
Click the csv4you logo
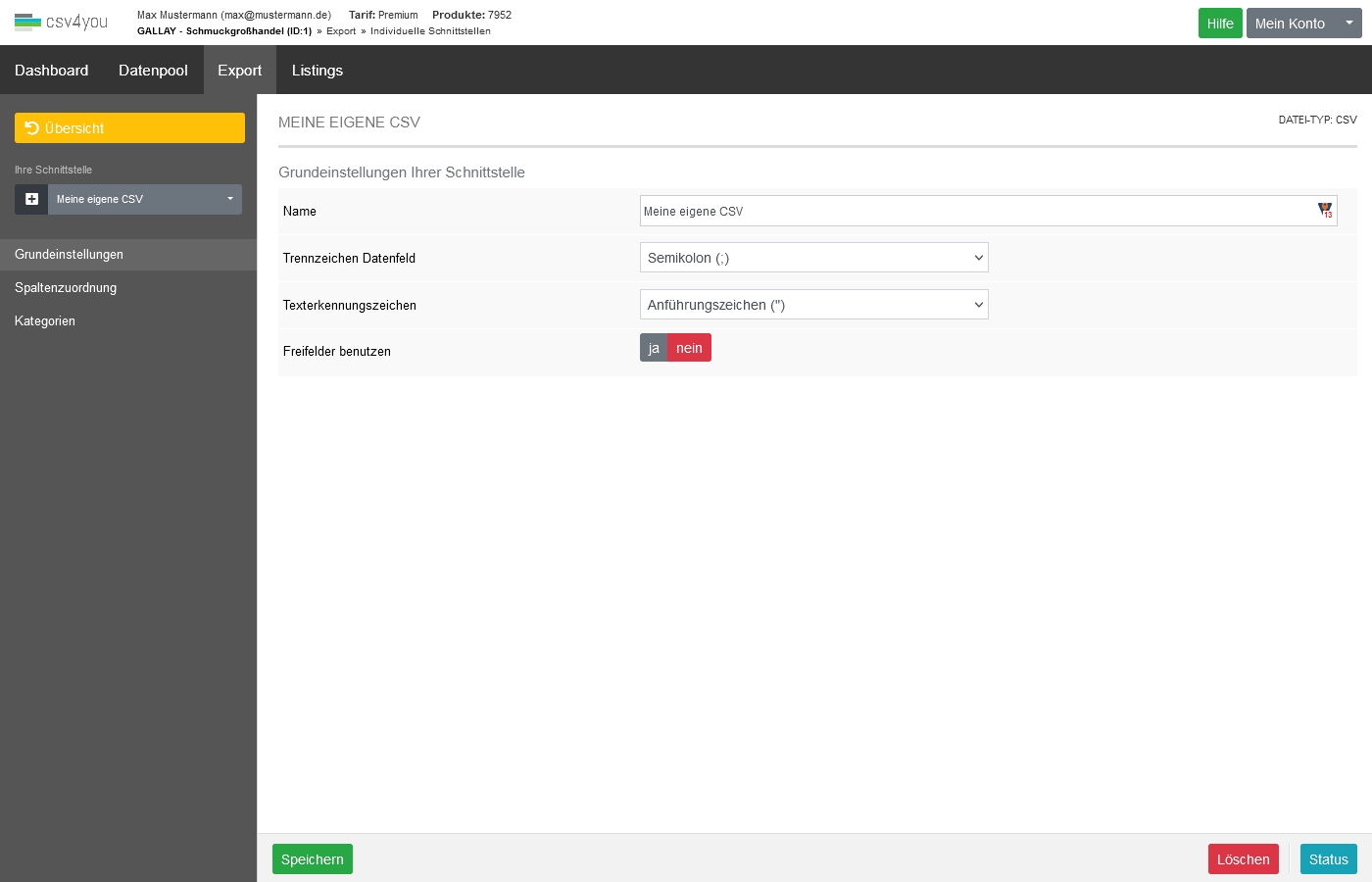tap(61, 22)
